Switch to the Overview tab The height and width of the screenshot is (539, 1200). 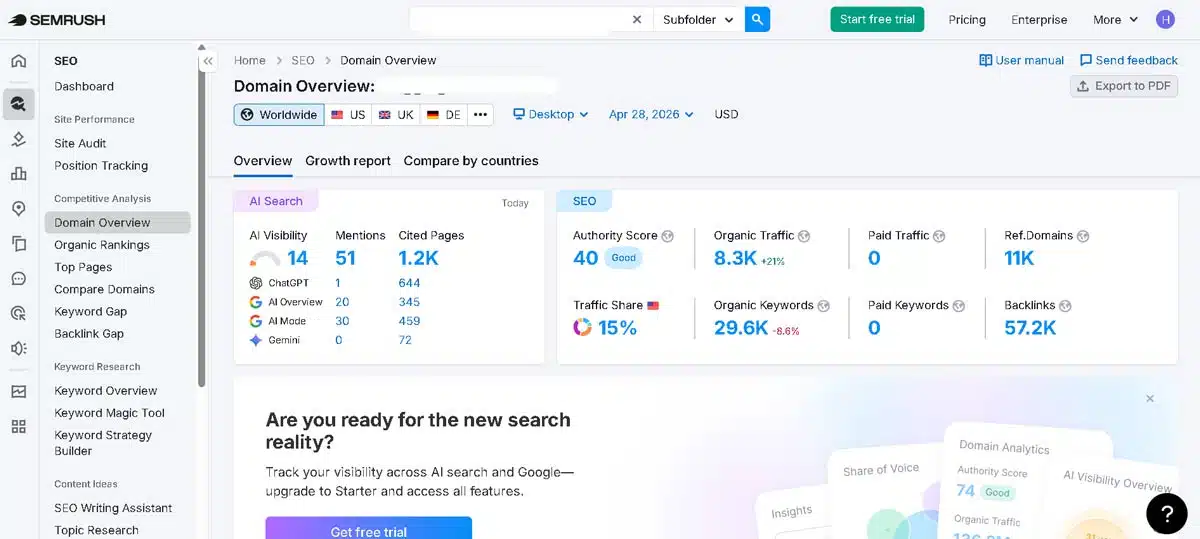[263, 161]
